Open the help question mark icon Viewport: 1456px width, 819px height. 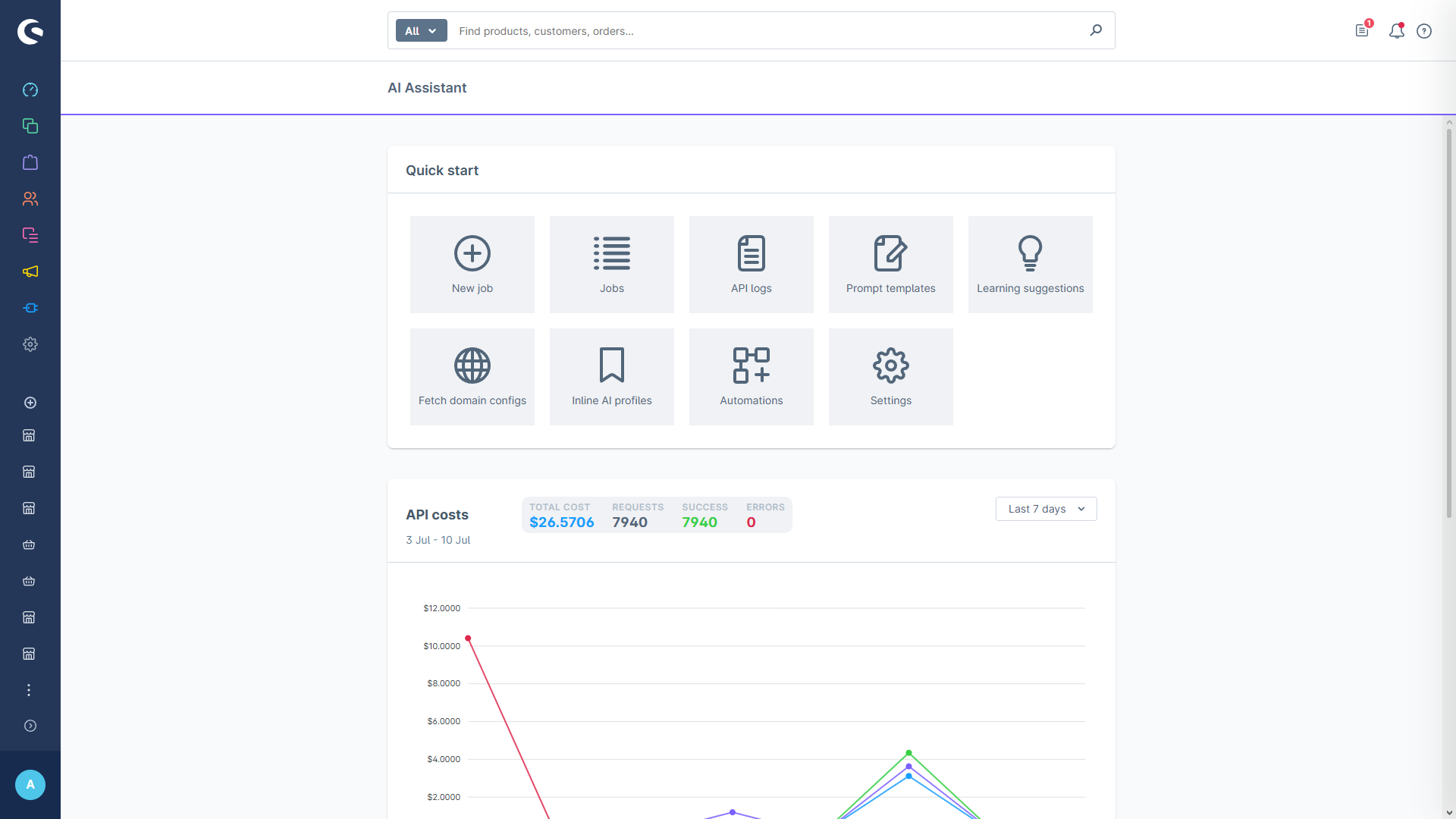click(1424, 31)
